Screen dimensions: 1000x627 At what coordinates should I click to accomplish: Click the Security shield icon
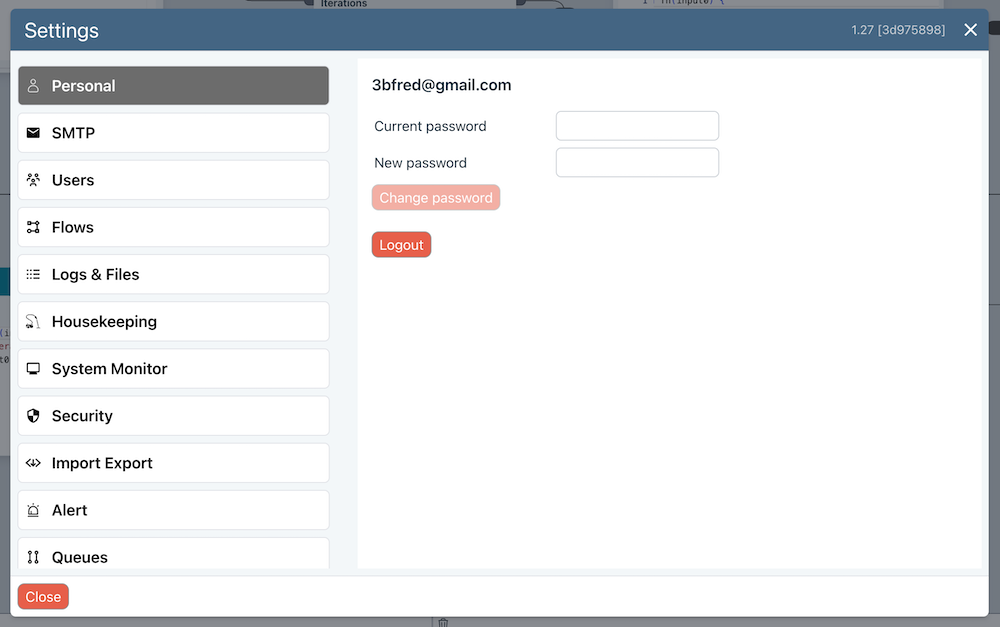pyautogui.click(x=33, y=416)
